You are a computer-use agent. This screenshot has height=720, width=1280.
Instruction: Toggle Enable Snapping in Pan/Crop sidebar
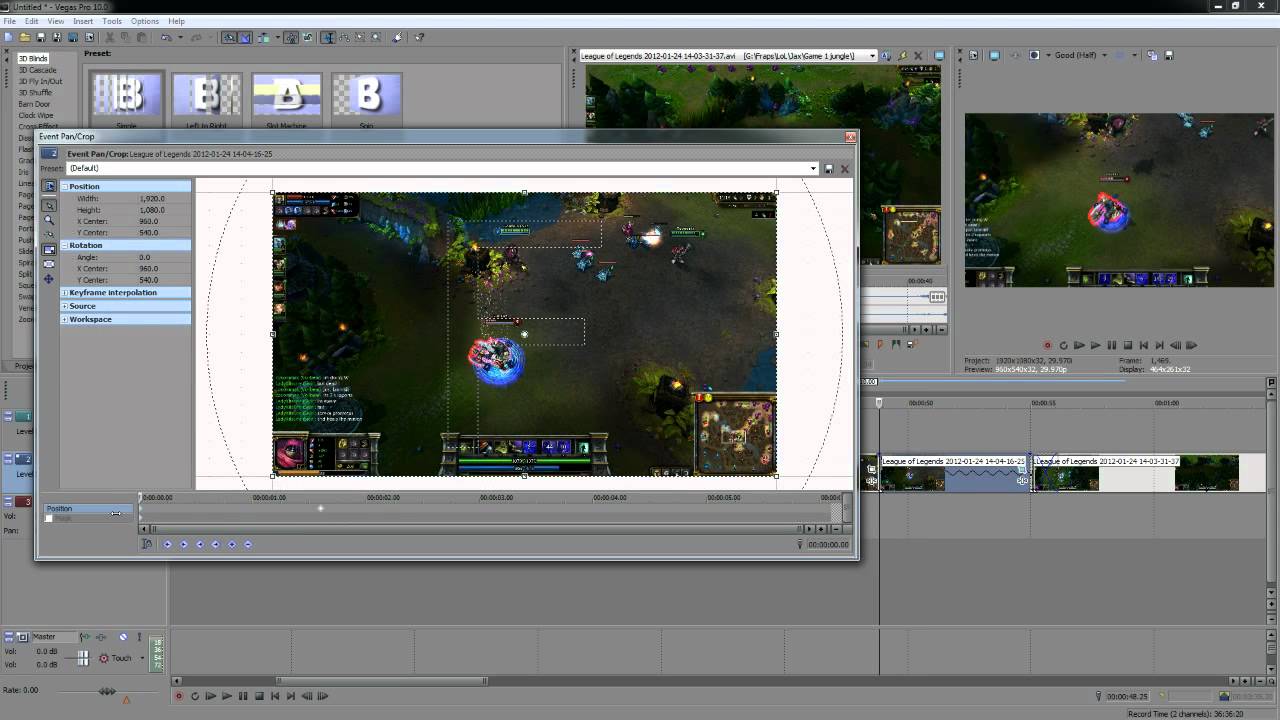click(x=49, y=234)
